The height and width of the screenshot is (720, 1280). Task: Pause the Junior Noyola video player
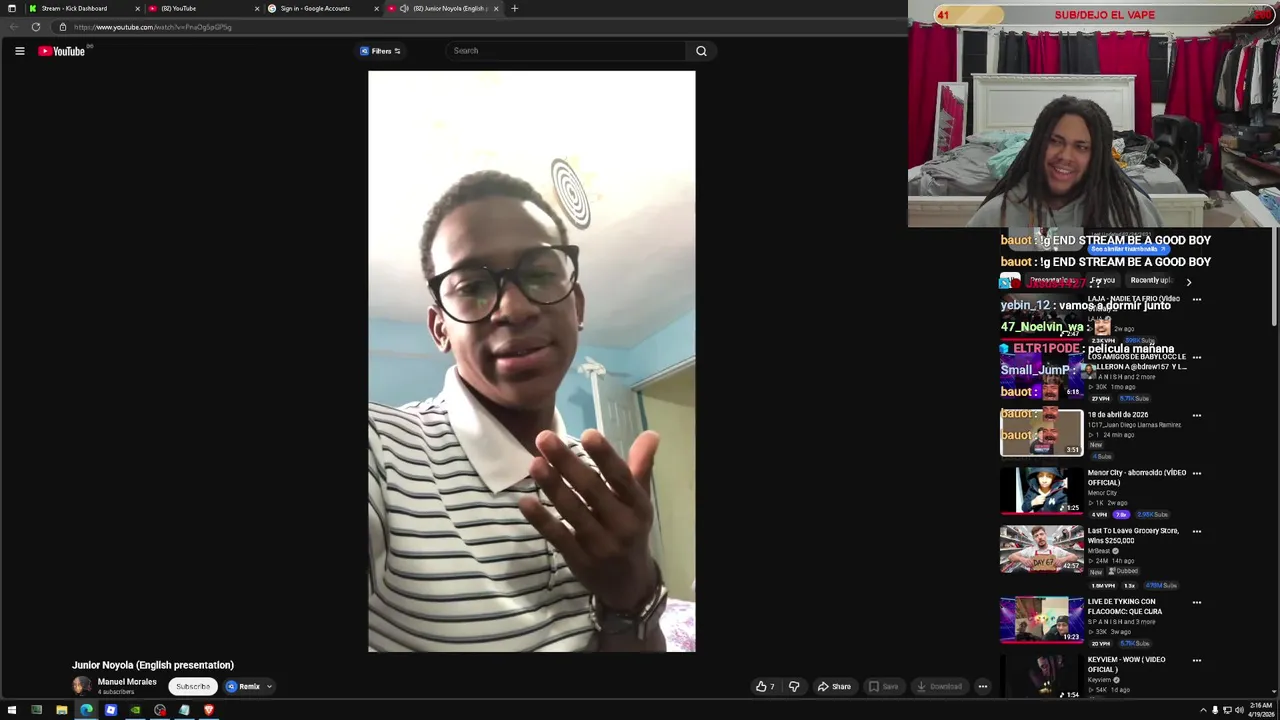(x=531, y=361)
